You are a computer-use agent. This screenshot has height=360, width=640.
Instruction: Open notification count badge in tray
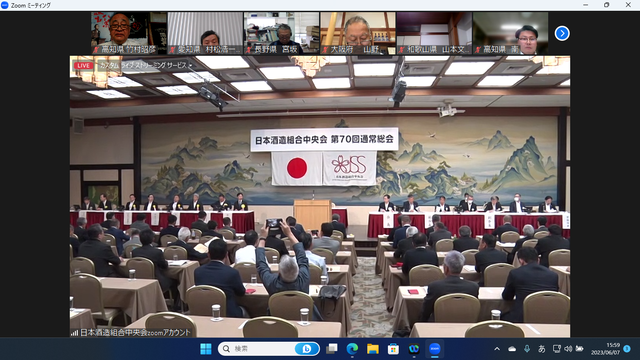tap(627, 349)
